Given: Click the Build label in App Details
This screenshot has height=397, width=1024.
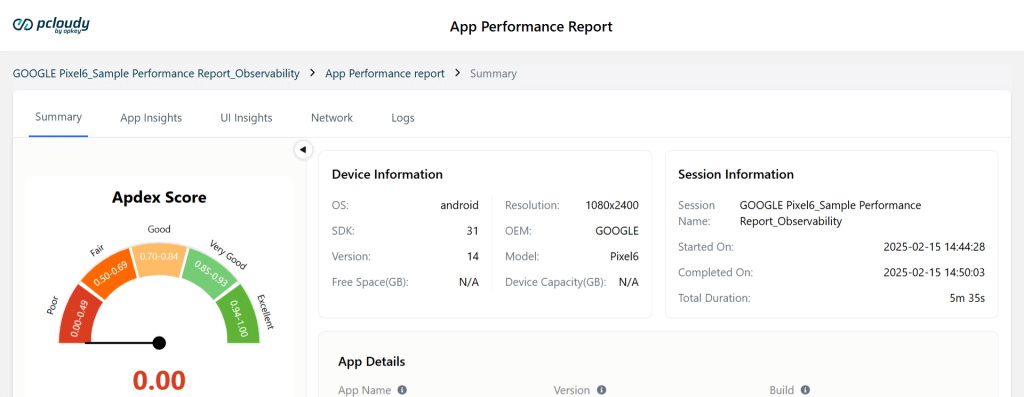Looking at the screenshot, I should point(782,390).
